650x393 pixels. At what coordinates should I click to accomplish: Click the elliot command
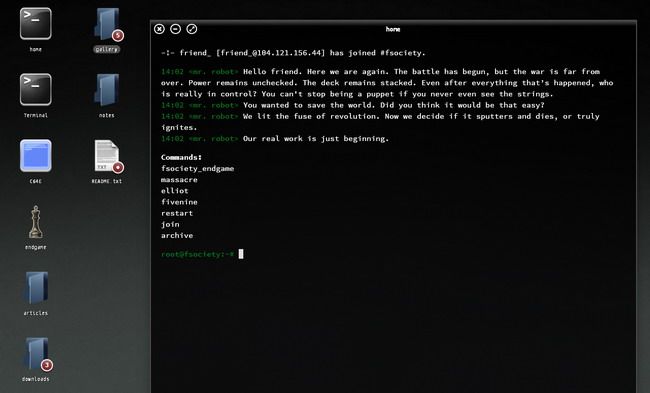pos(175,191)
